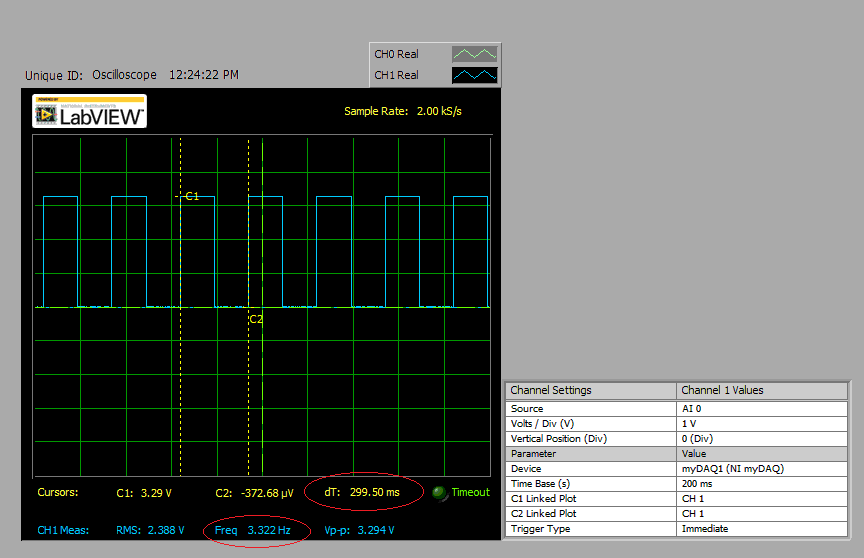Click the Freq 3.322 Hz measurement
Viewport: 864px width, 558px height.
[x=252, y=530]
